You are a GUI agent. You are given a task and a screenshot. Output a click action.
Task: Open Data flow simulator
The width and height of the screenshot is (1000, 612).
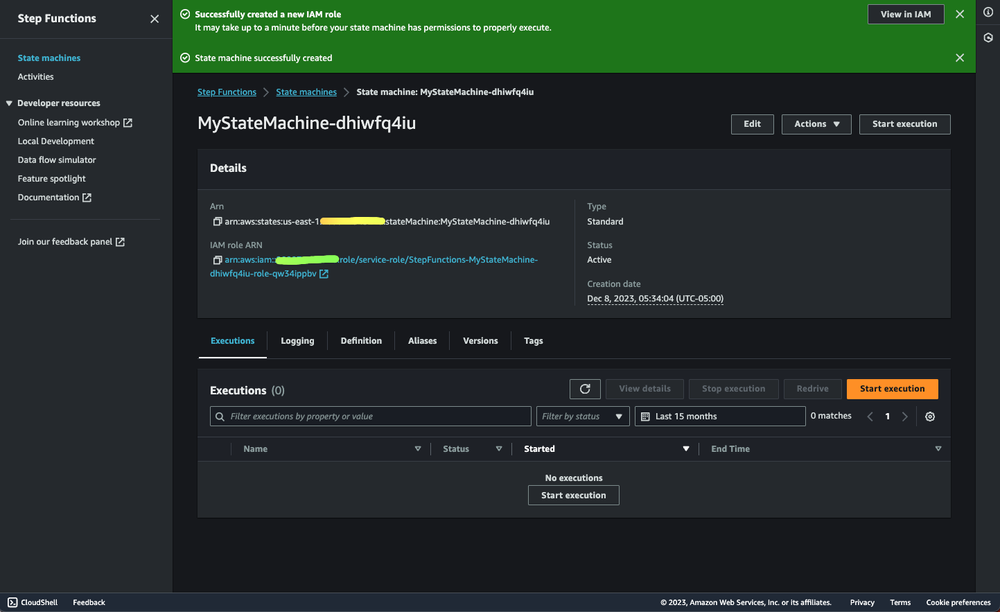(57, 160)
